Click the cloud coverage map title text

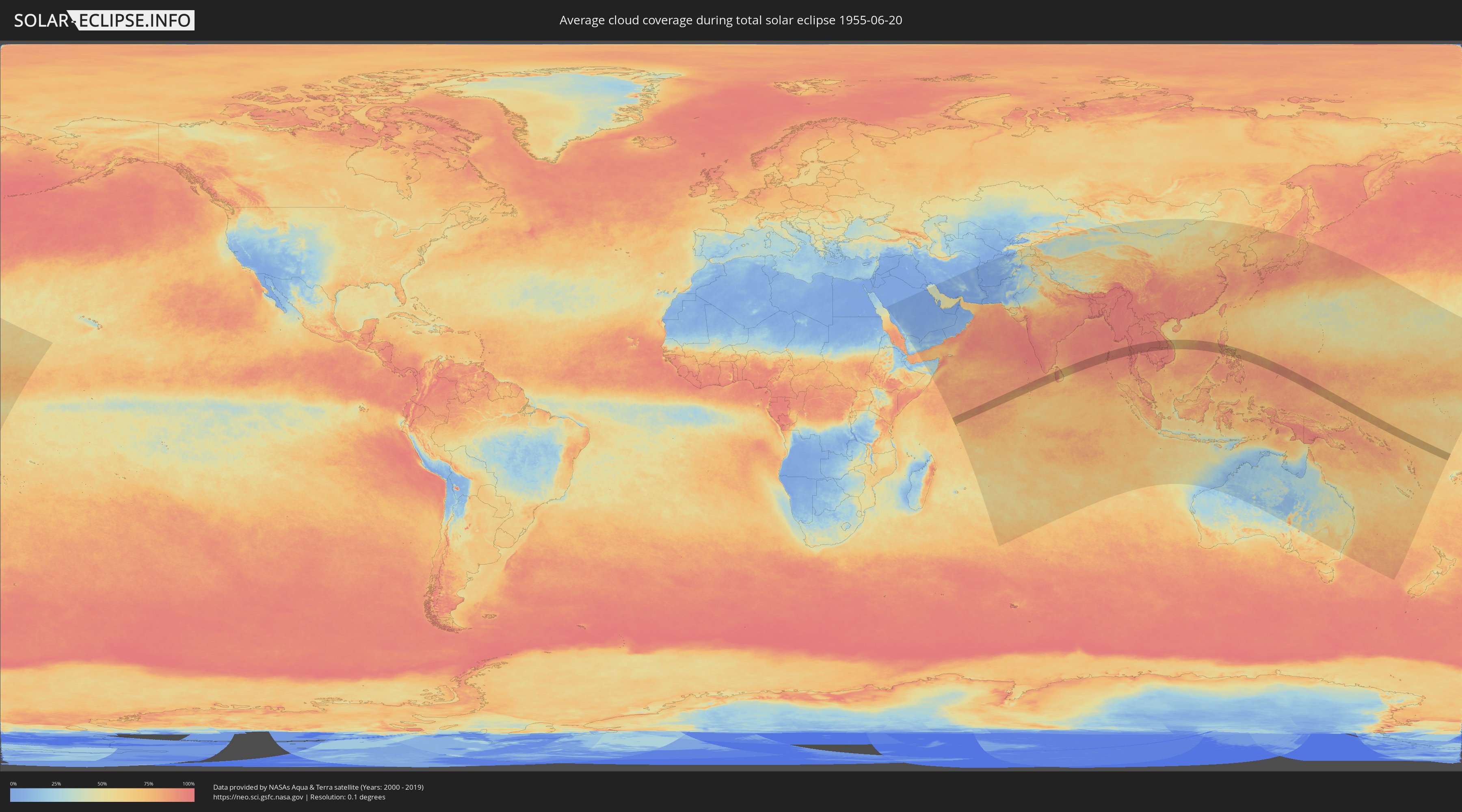coord(731,20)
